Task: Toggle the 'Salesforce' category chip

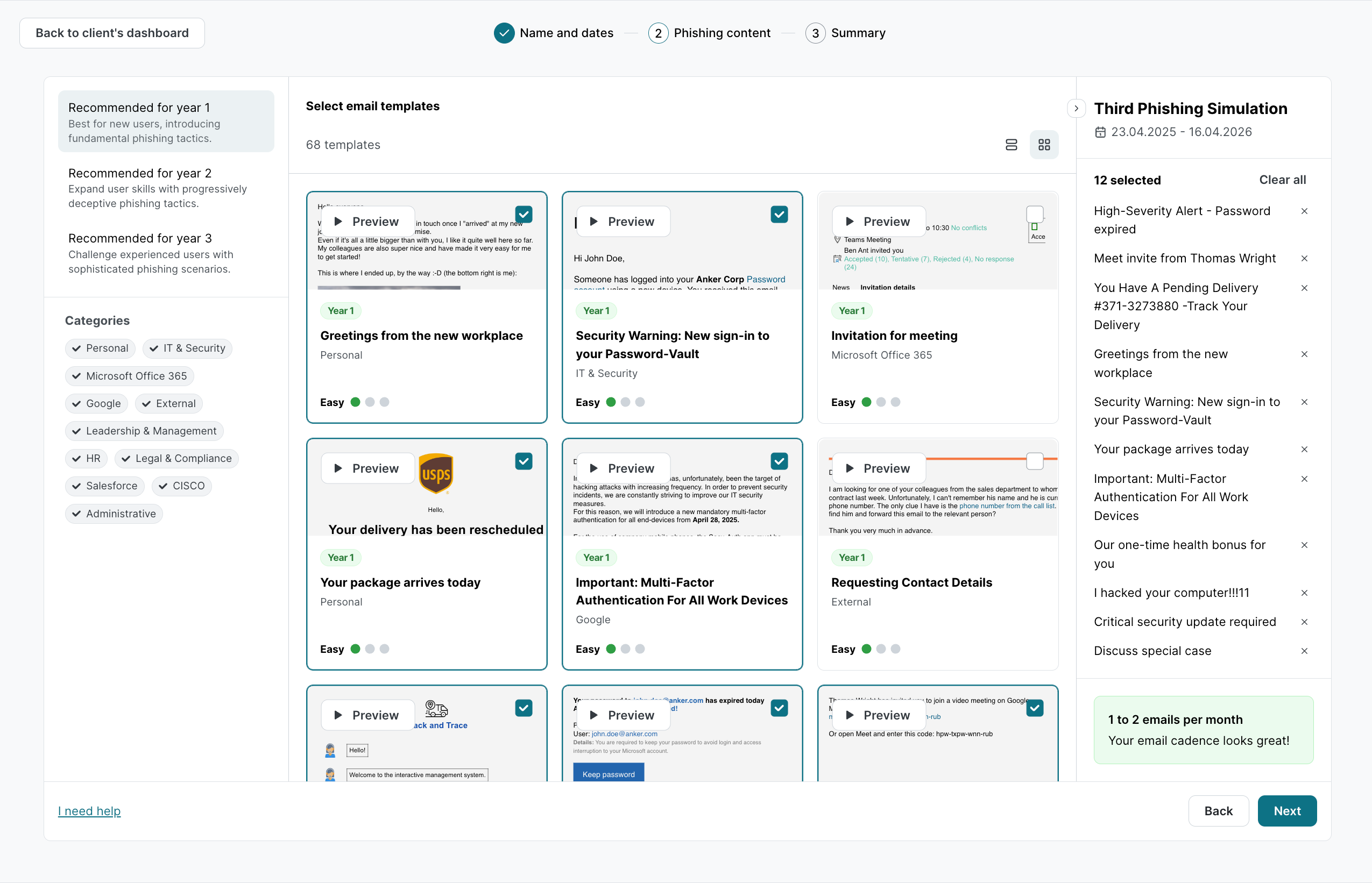Action: (x=104, y=486)
